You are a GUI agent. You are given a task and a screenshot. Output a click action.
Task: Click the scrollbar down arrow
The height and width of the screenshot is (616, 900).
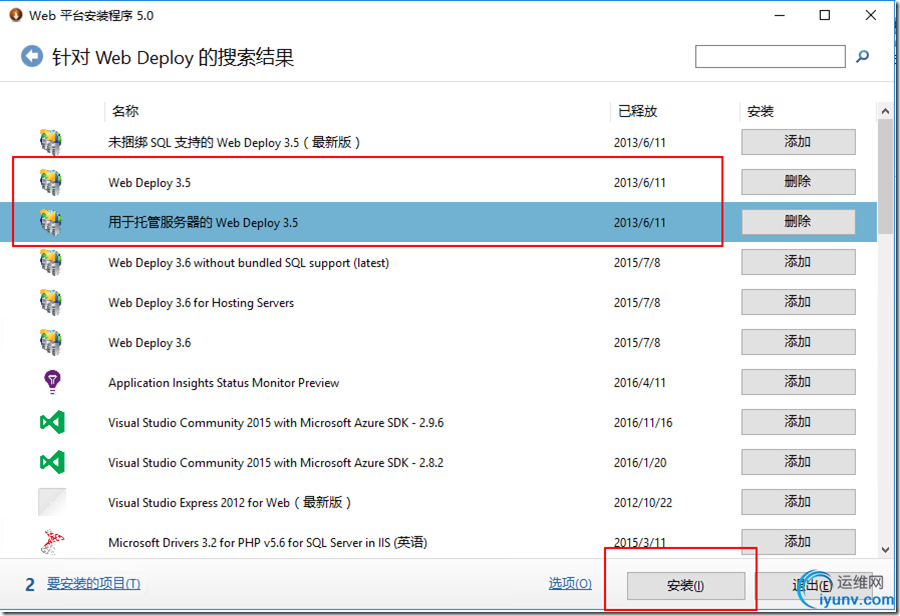[885, 549]
